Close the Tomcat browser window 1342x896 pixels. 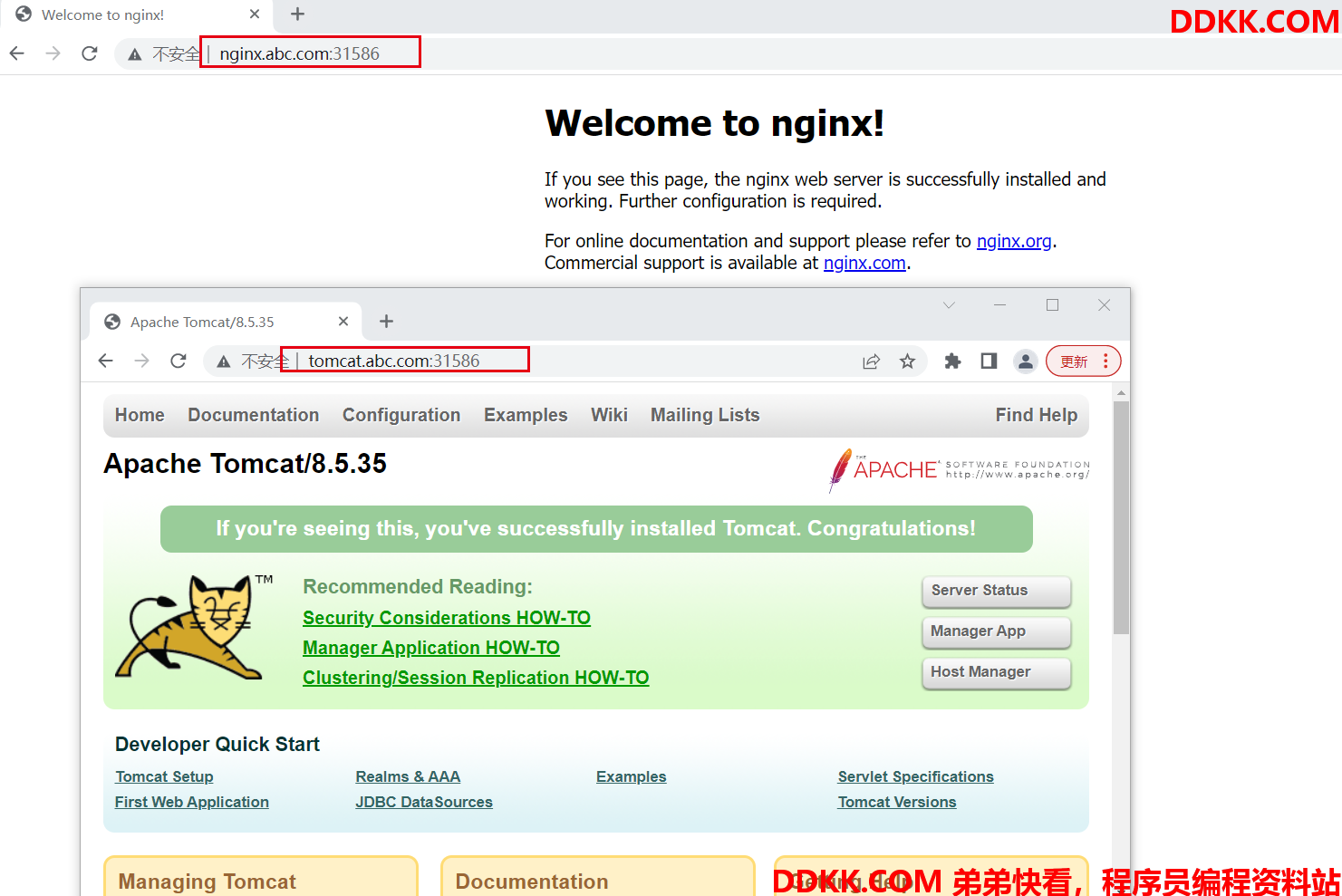pos(1104,305)
